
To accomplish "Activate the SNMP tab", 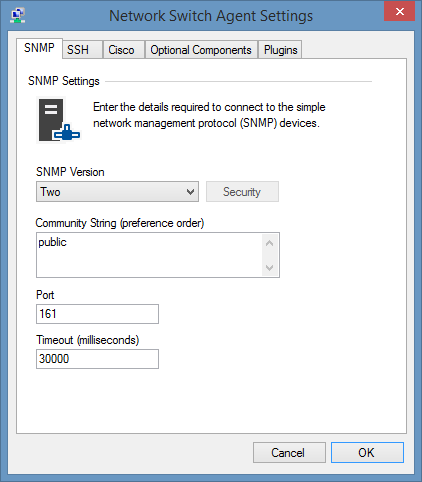I will pyautogui.click(x=39, y=48).
